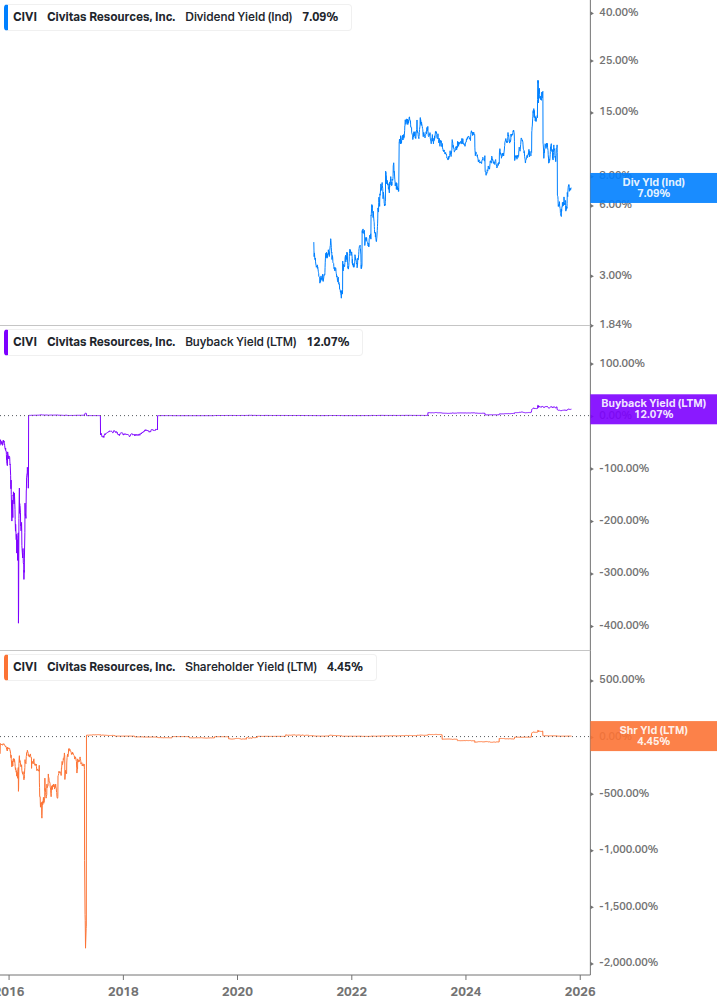The height and width of the screenshot is (1005, 717).
Task: Click the CIVI ticker in the Shareholder Yield legend
Action: 25,667
